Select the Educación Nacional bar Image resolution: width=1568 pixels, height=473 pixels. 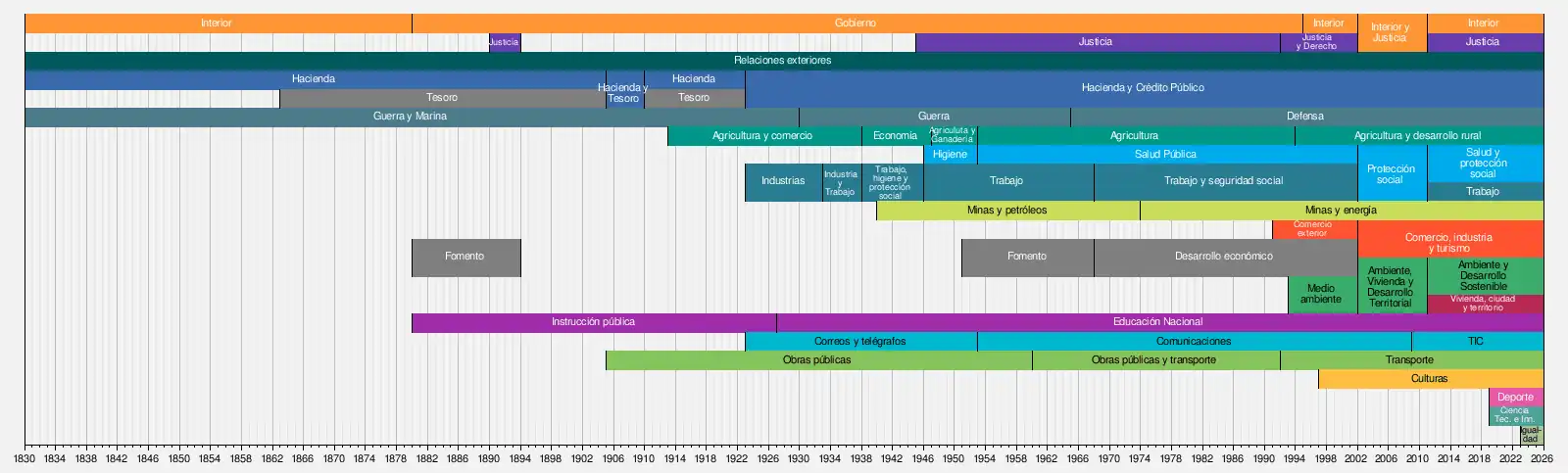click(1157, 322)
